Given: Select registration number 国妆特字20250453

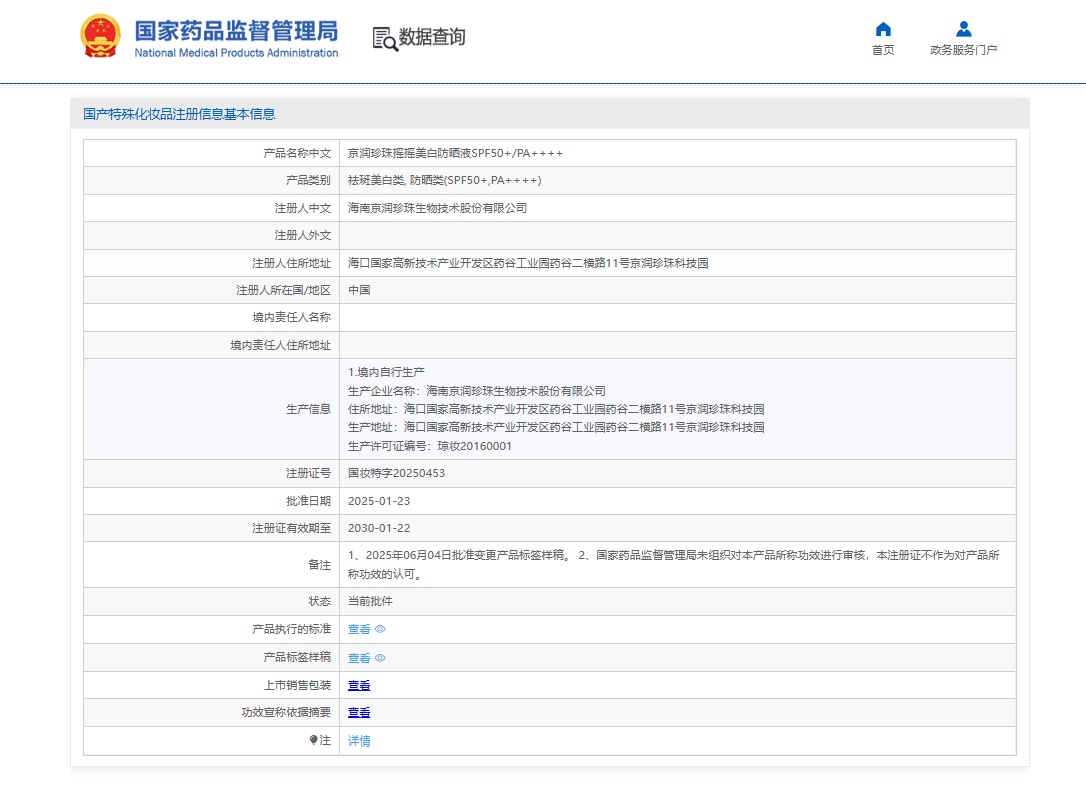Looking at the screenshot, I should pos(396,473).
